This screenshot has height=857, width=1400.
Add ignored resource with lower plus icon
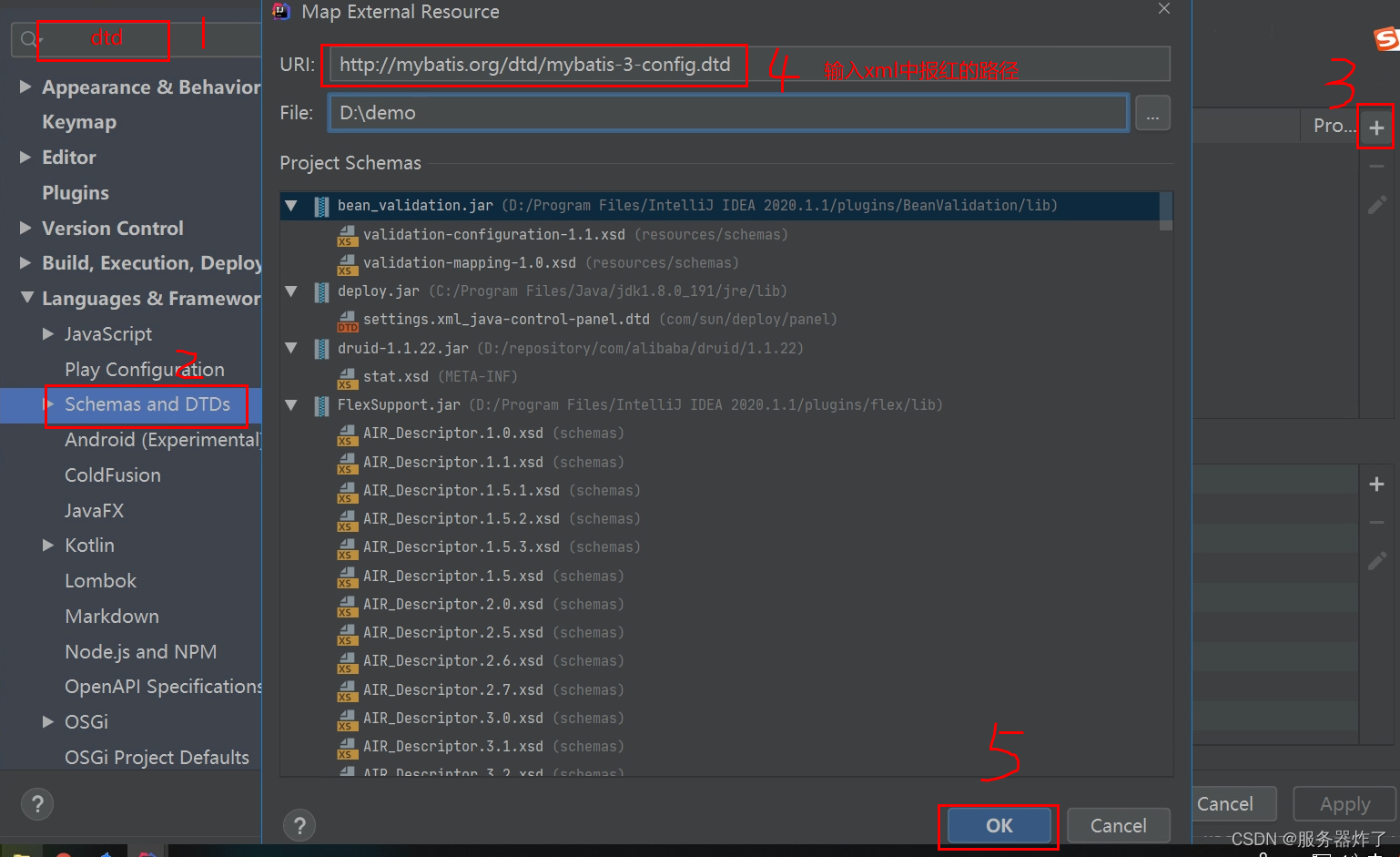coord(1376,484)
